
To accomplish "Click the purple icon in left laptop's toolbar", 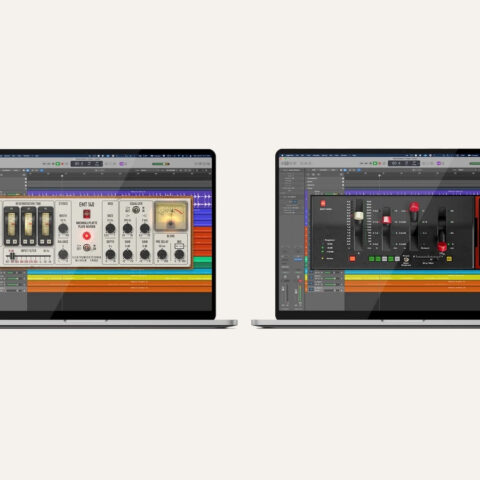I will pos(122,164).
